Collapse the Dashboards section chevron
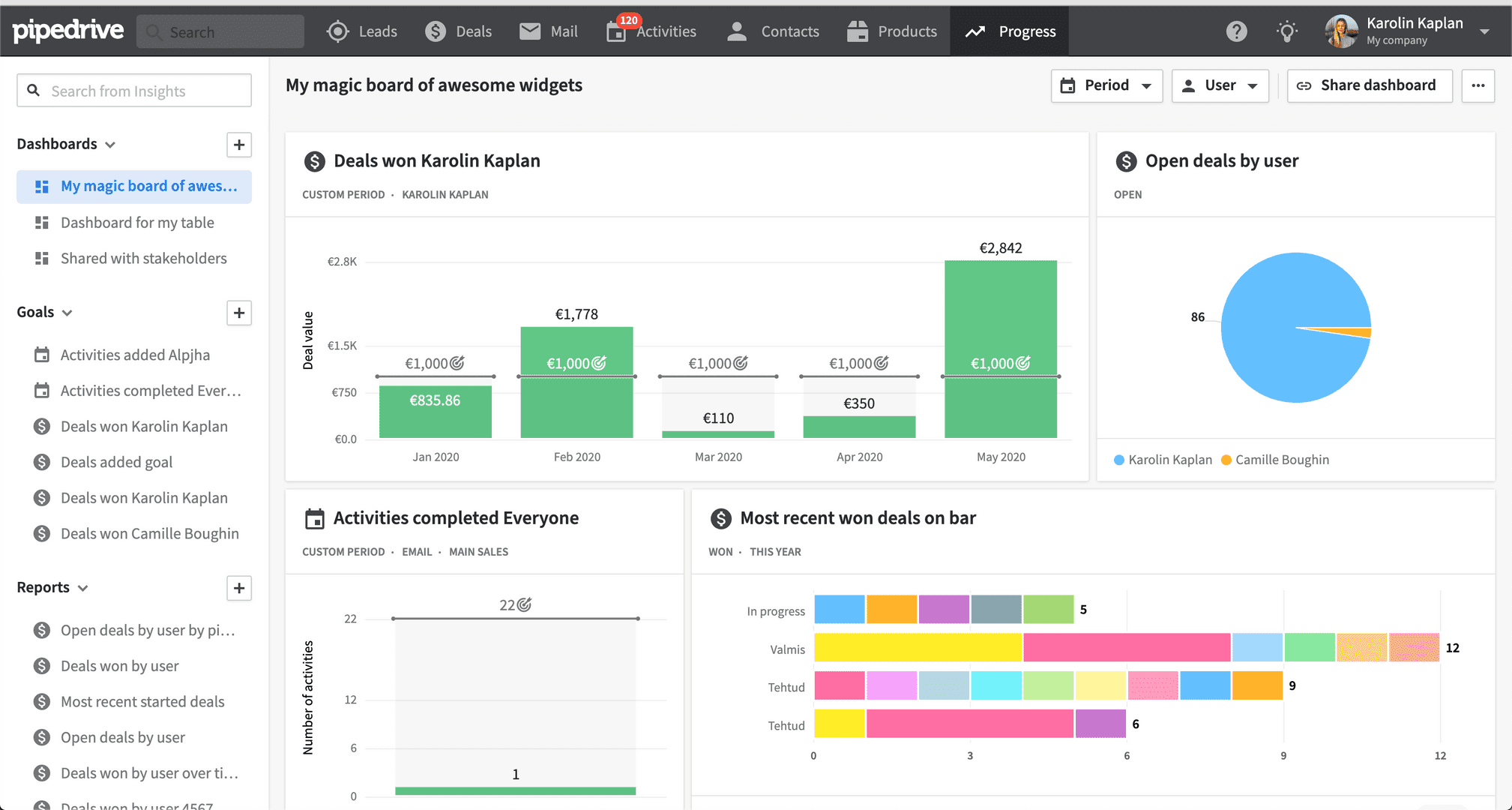1512x810 pixels. click(x=110, y=145)
